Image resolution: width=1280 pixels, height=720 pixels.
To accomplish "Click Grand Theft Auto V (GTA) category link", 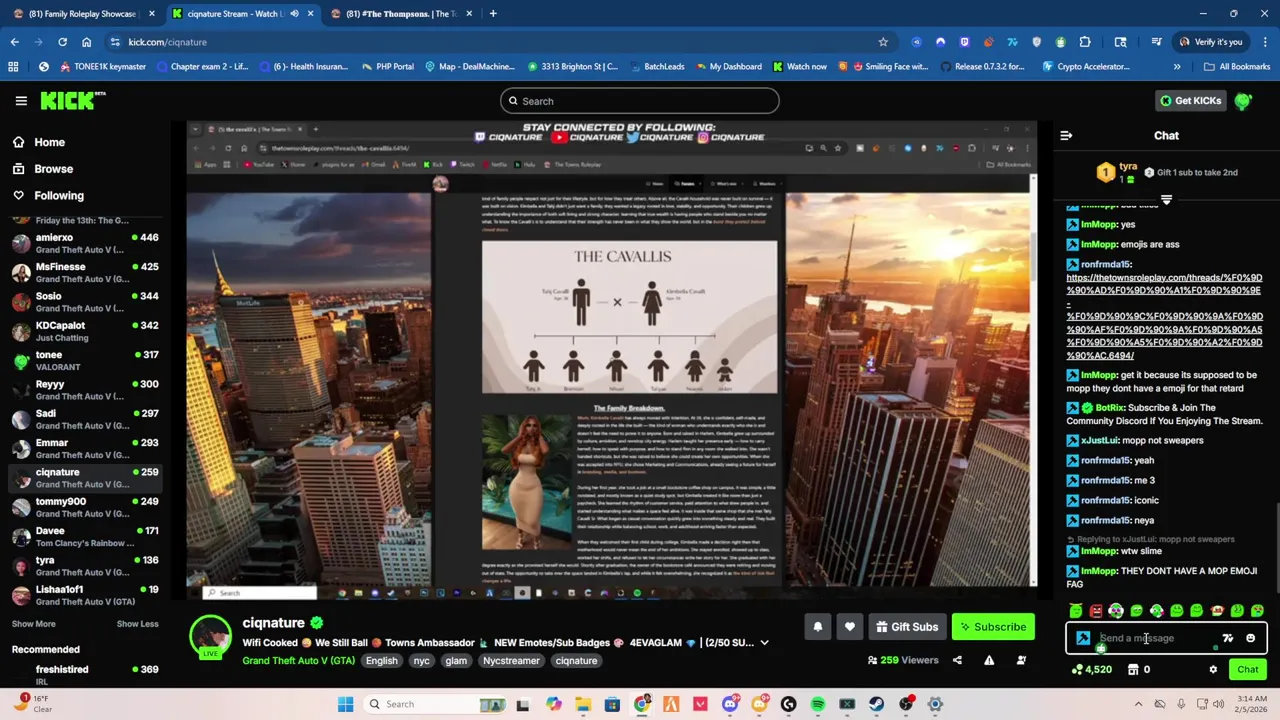I will (298, 660).
